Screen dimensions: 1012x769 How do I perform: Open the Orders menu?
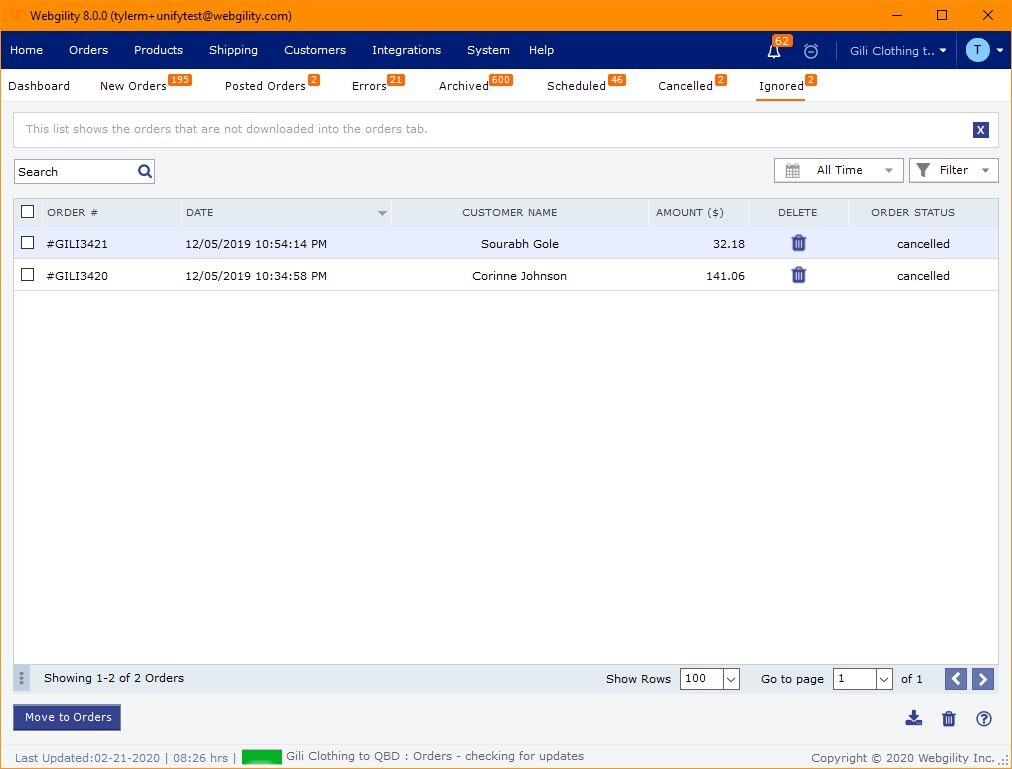coord(88,50)
